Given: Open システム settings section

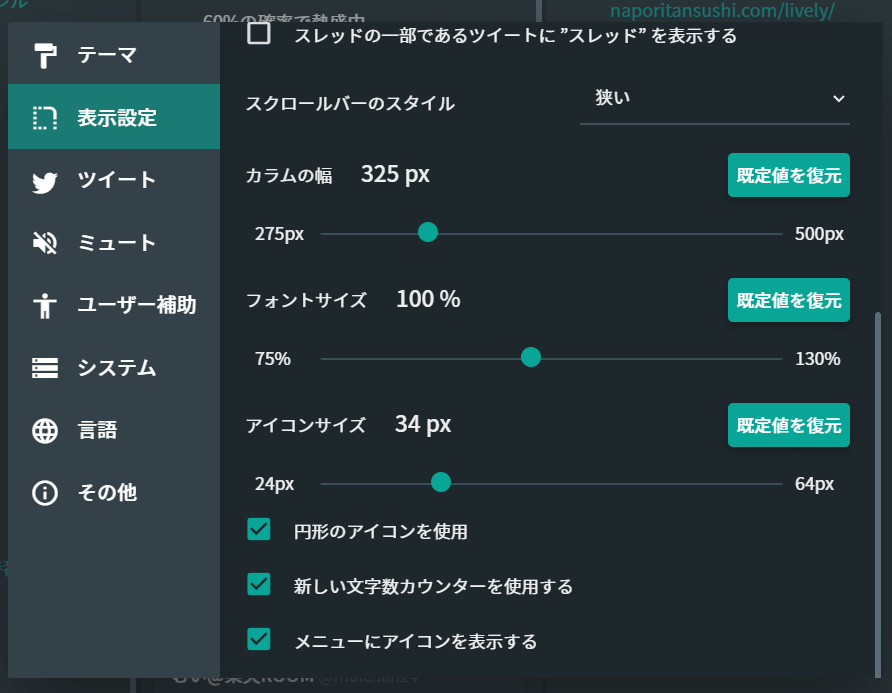Looking at the screenshot, I should pyautogui.click(x=114, y=368).
